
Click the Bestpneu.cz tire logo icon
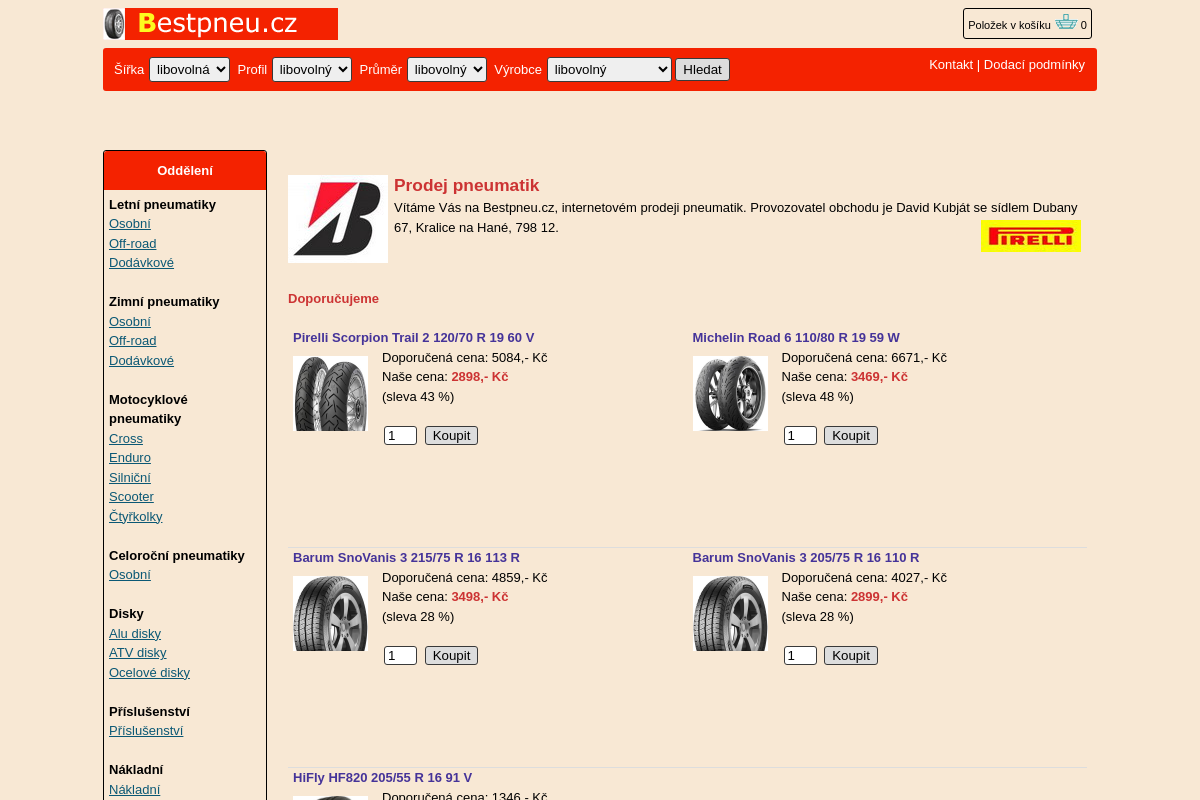coord(114,24)
